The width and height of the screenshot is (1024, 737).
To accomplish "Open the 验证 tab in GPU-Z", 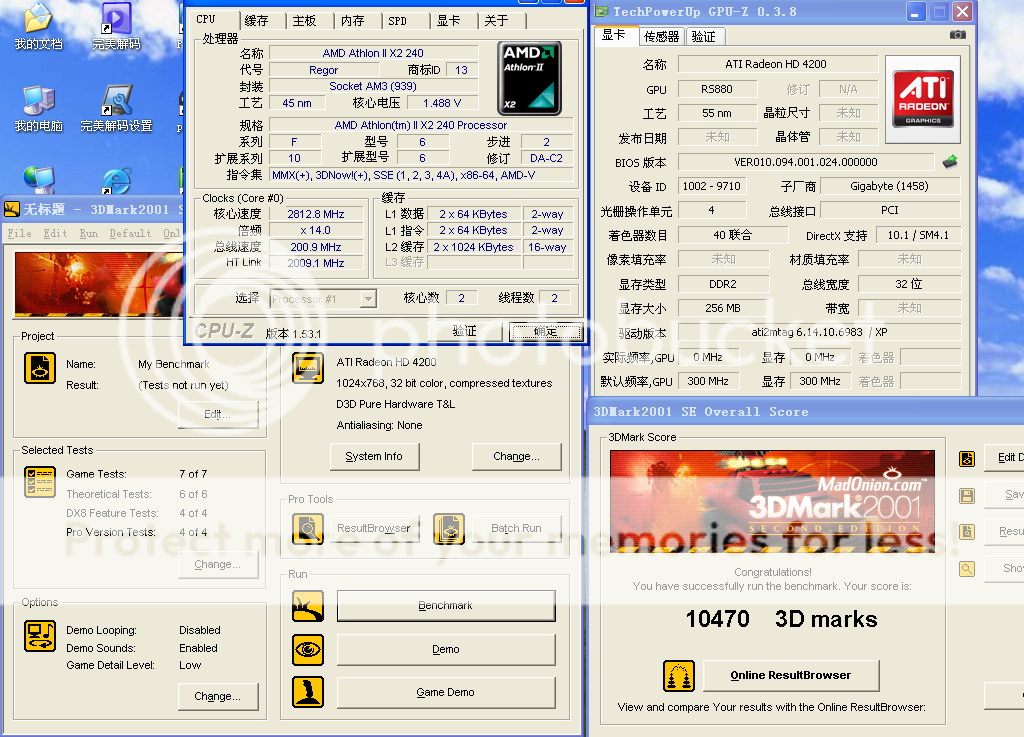I will tap(704, 37).
